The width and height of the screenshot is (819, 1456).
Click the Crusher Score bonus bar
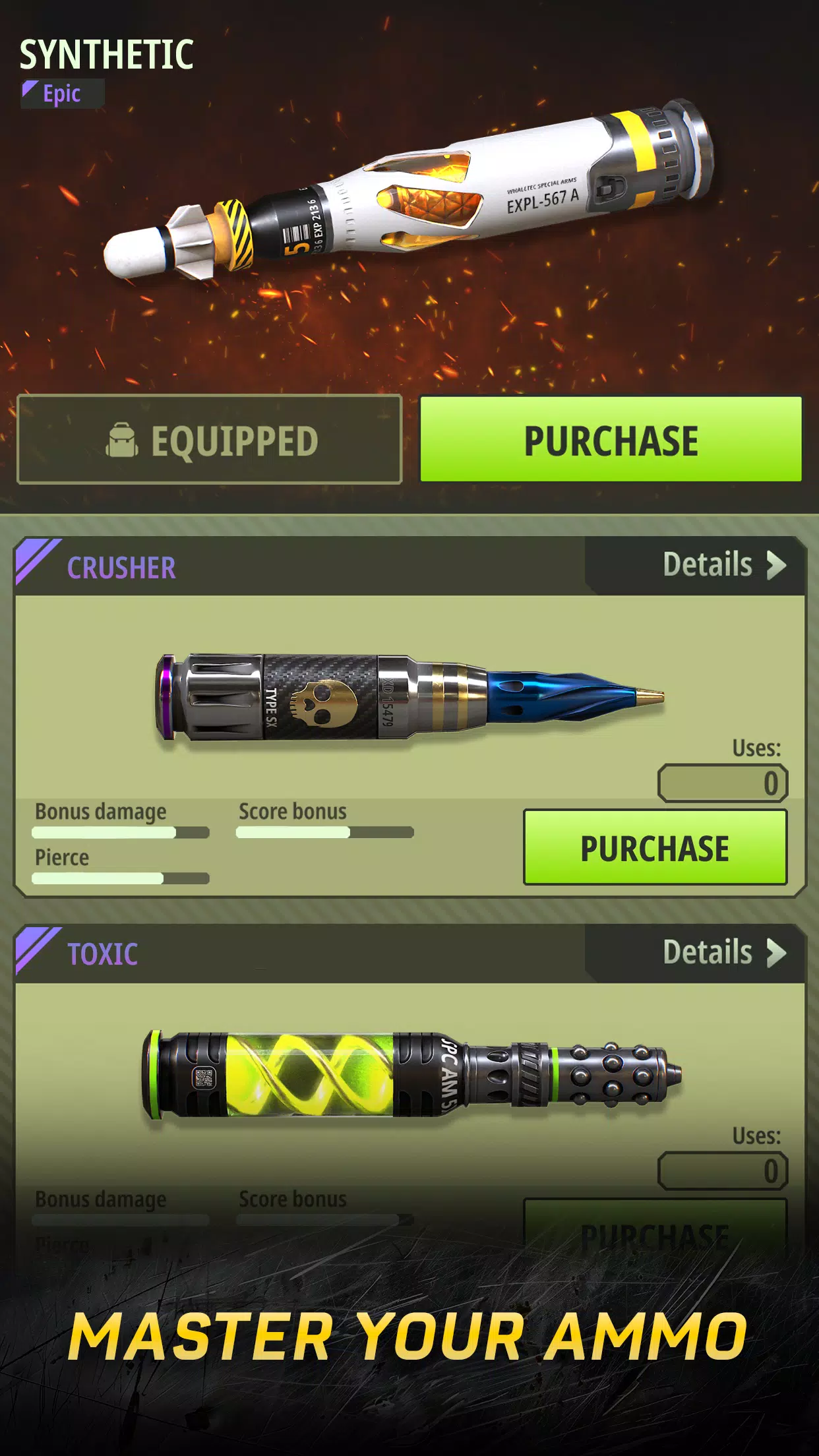325,833
